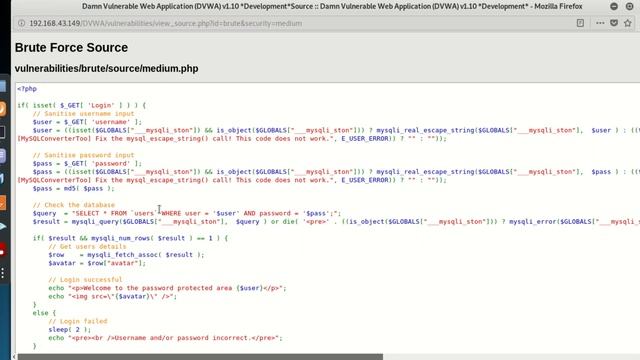This screenshot has width=640, height=360.
Task: Bookmark this page with the star icon
Action: (628, 23)
